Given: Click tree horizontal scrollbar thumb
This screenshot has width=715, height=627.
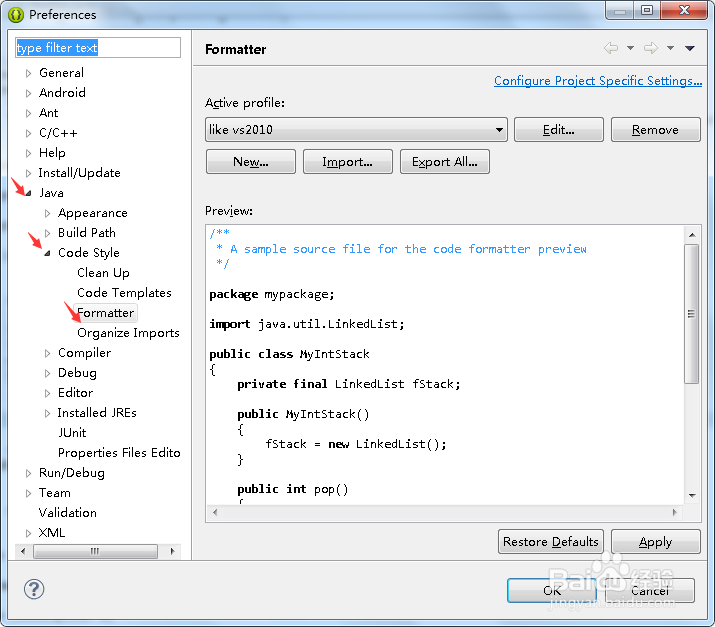Looking at the screenshot, I should pos(95,551).
